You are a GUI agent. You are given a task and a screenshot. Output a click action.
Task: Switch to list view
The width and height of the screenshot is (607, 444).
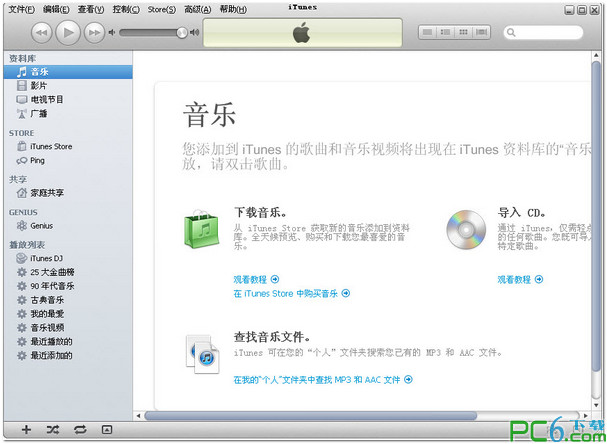coord(428,32)
